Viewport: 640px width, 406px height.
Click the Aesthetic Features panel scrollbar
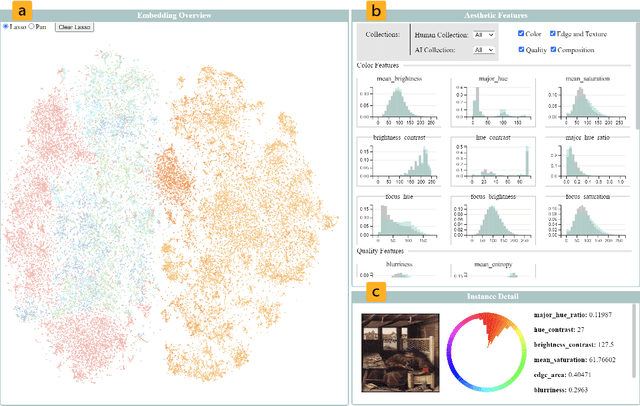[634, 100]
